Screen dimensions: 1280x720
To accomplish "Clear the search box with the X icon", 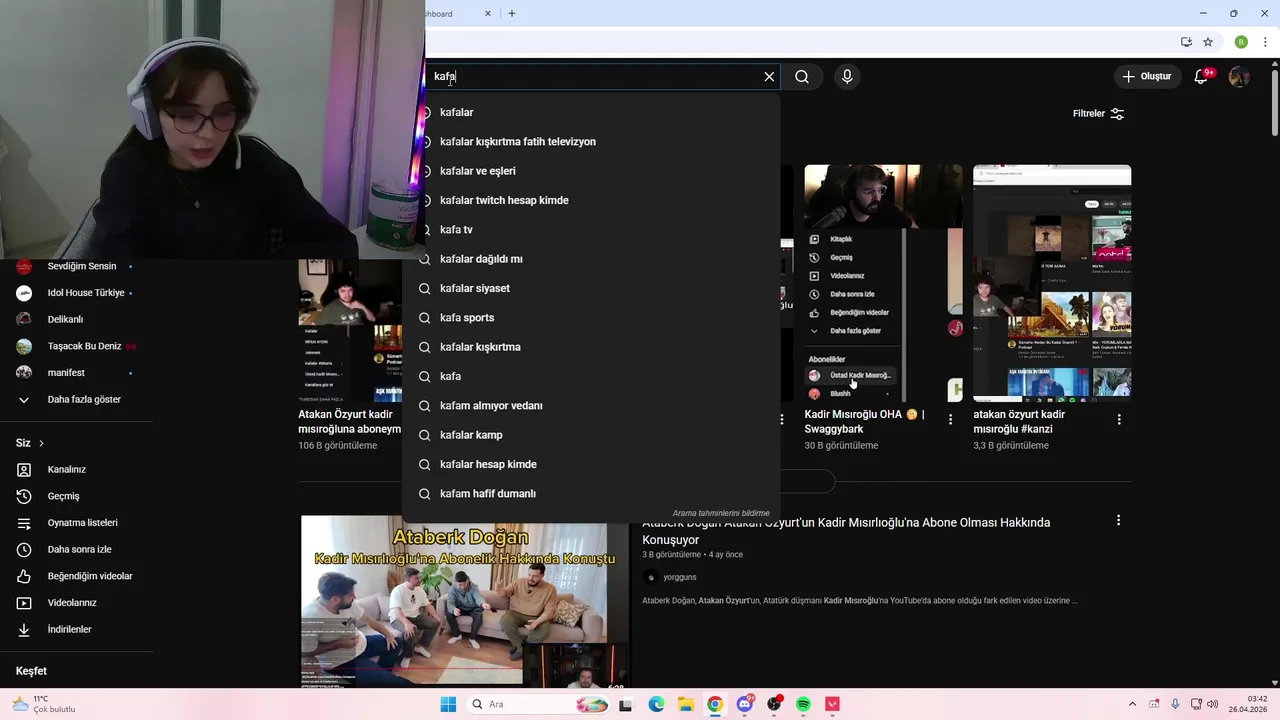I will click(x=769, y=76).
